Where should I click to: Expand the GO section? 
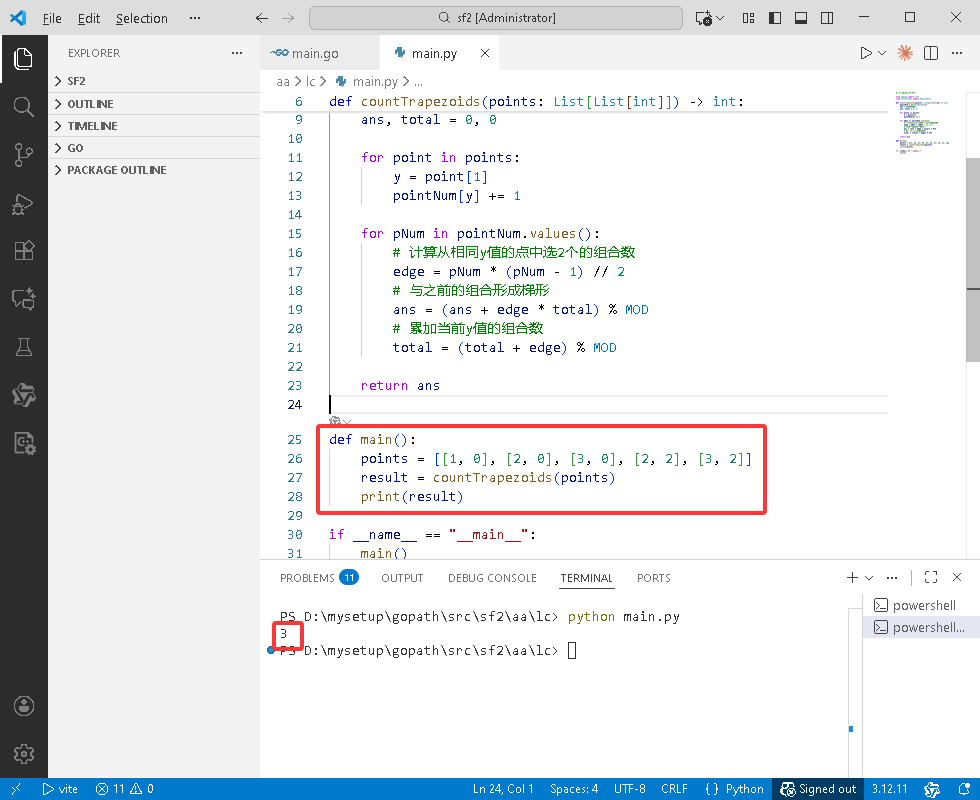pos(154,148)
